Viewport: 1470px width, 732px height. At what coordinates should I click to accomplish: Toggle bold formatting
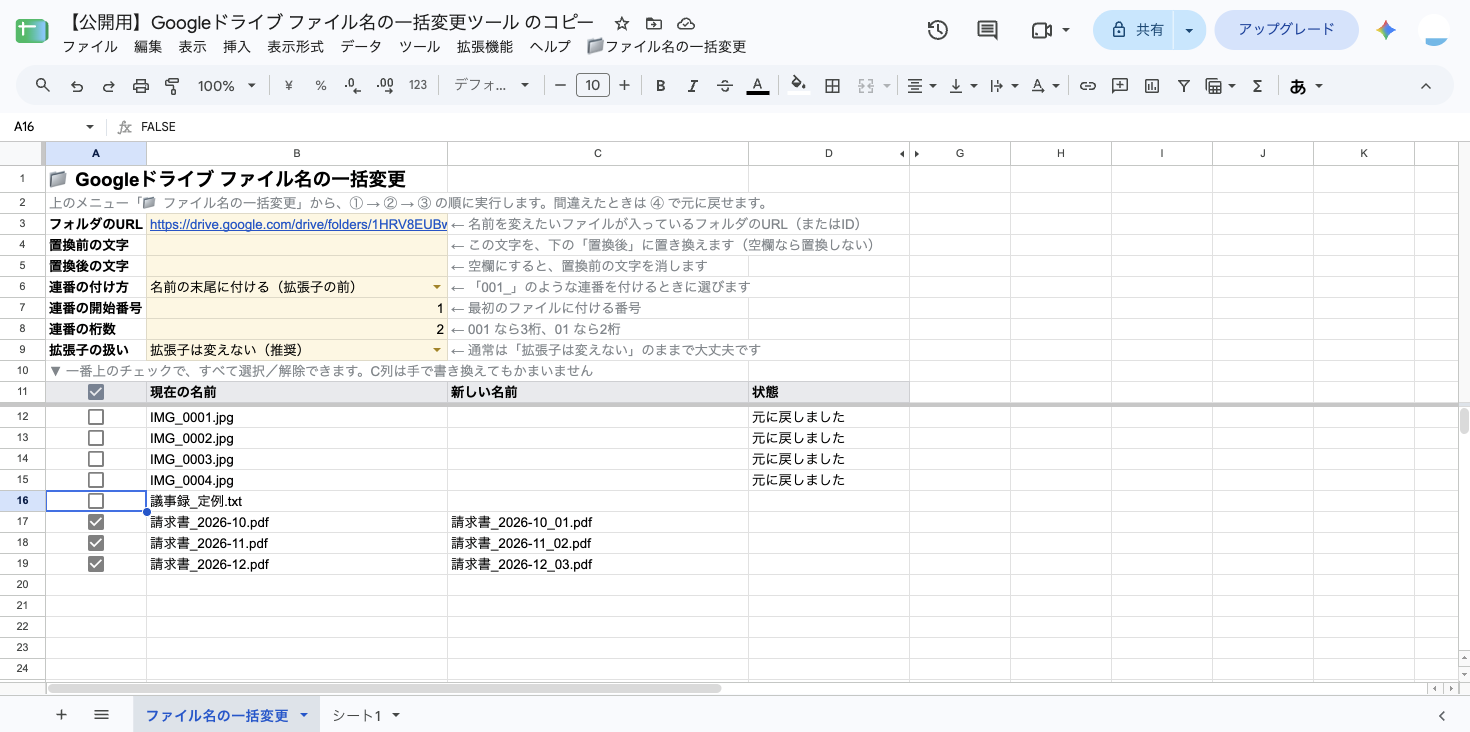coord(660,86)
